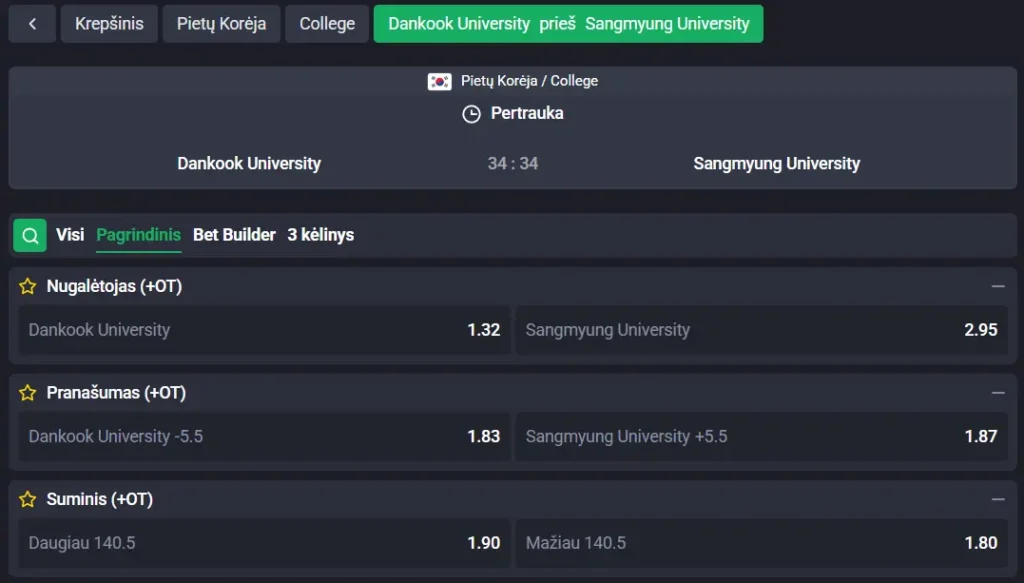
Task: Click the 34 : 34 score
Action: 513,163
